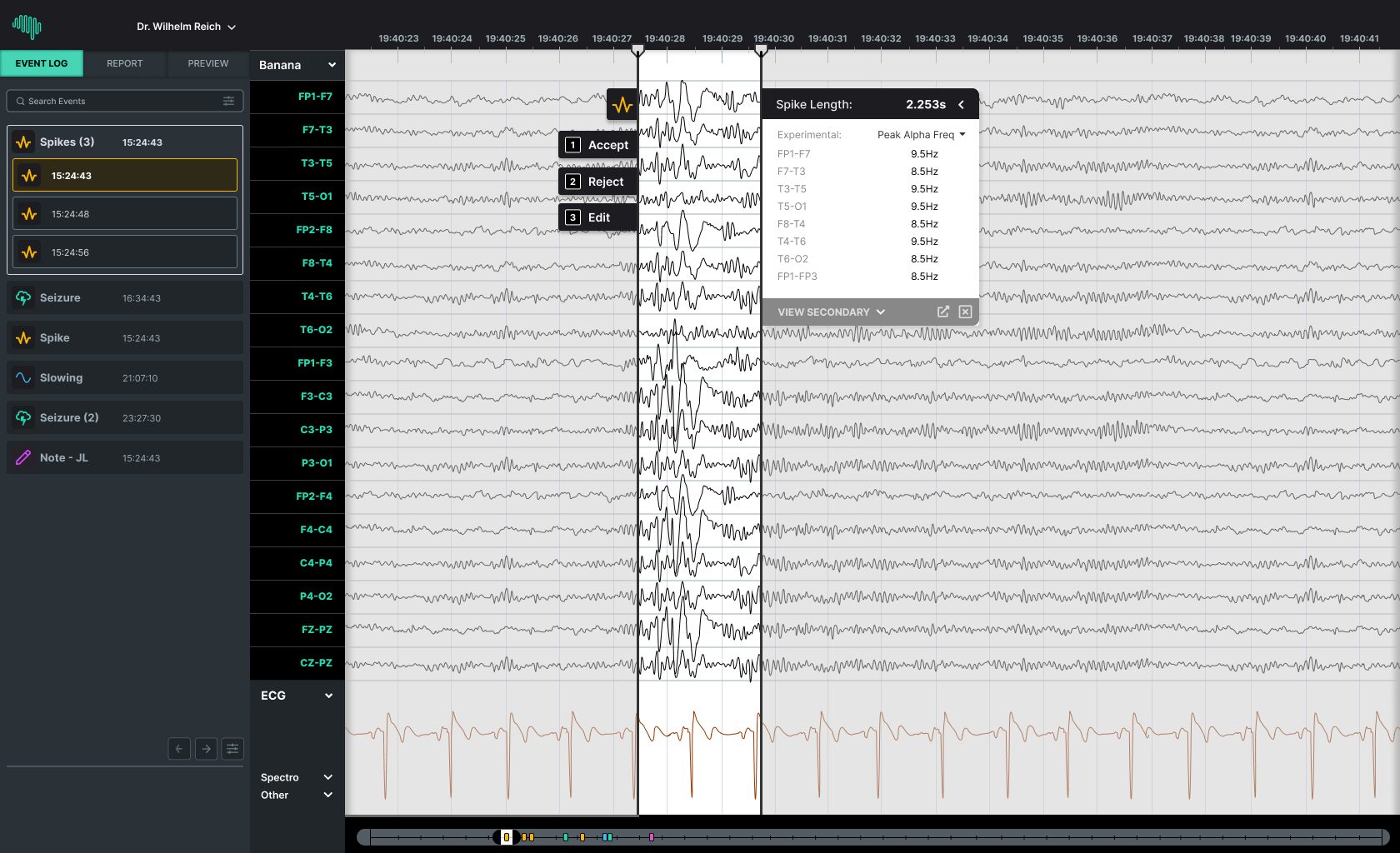Image resolution: width=1400 pixels, height=853 pixels.
Task: Collapse Spike Length panel with chevron
Action: (x=961, y=104)
